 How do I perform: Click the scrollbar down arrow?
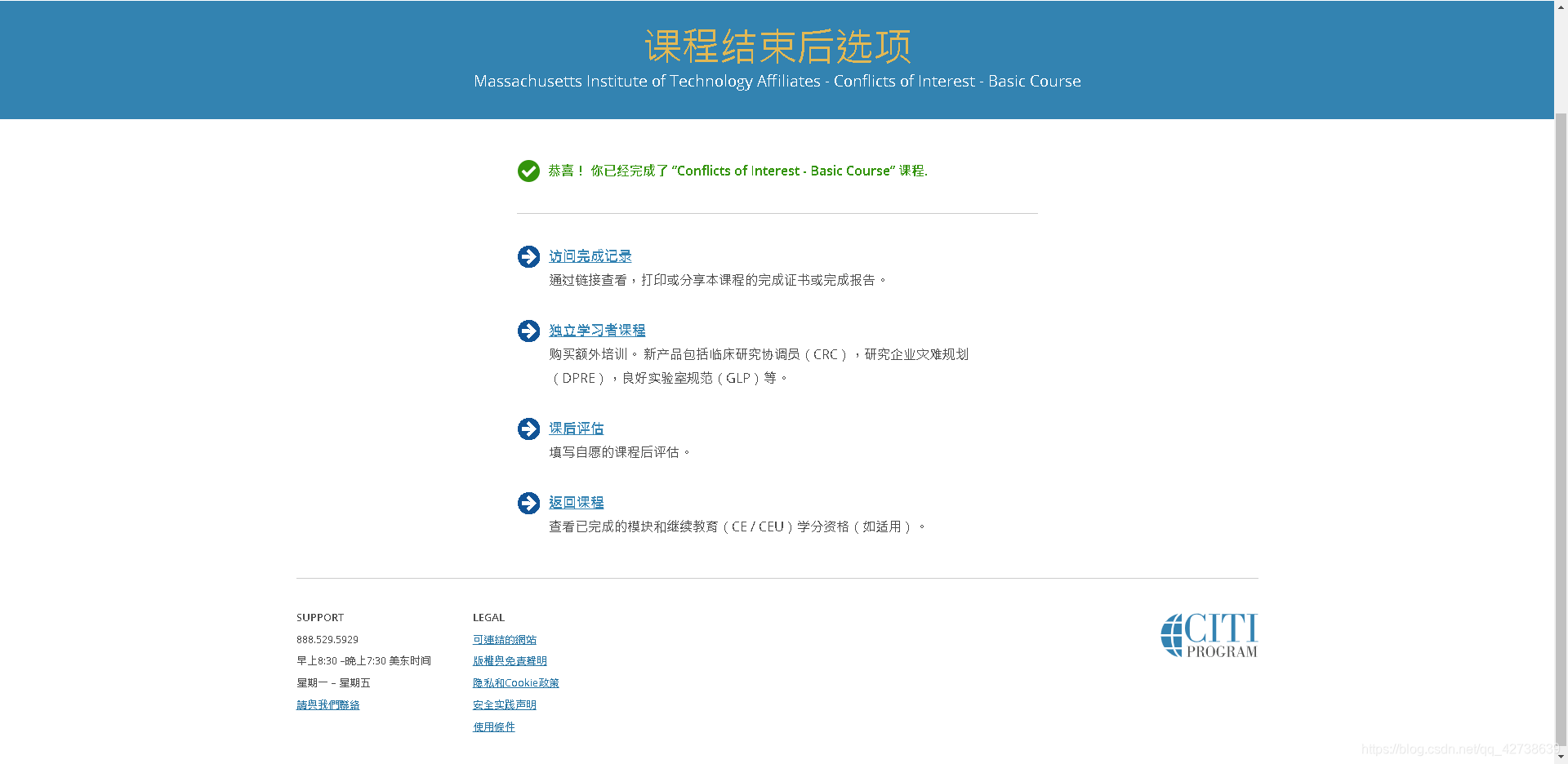(1561, 757)
